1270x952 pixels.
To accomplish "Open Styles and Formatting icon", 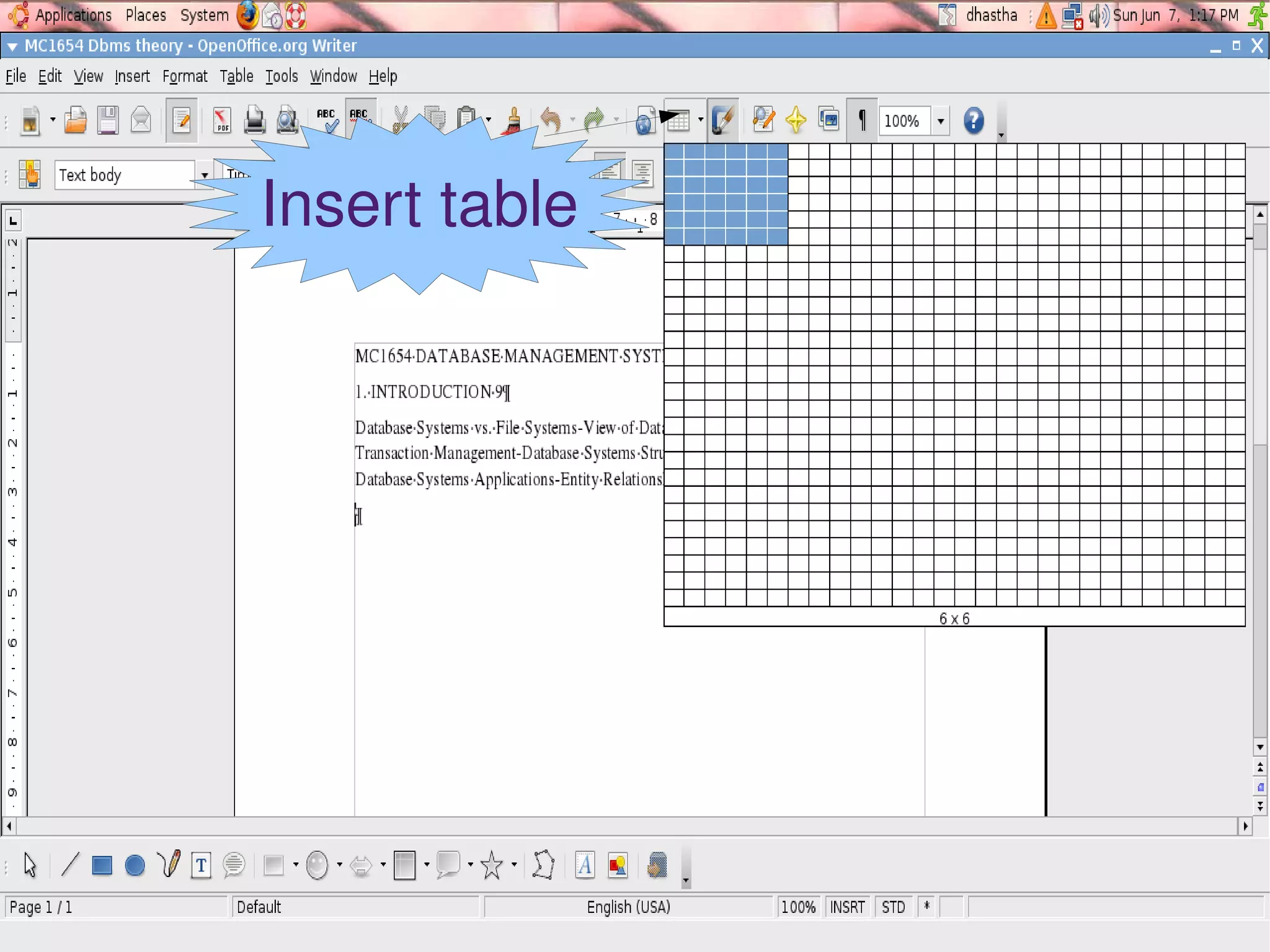I will click(x=29, y=174).
